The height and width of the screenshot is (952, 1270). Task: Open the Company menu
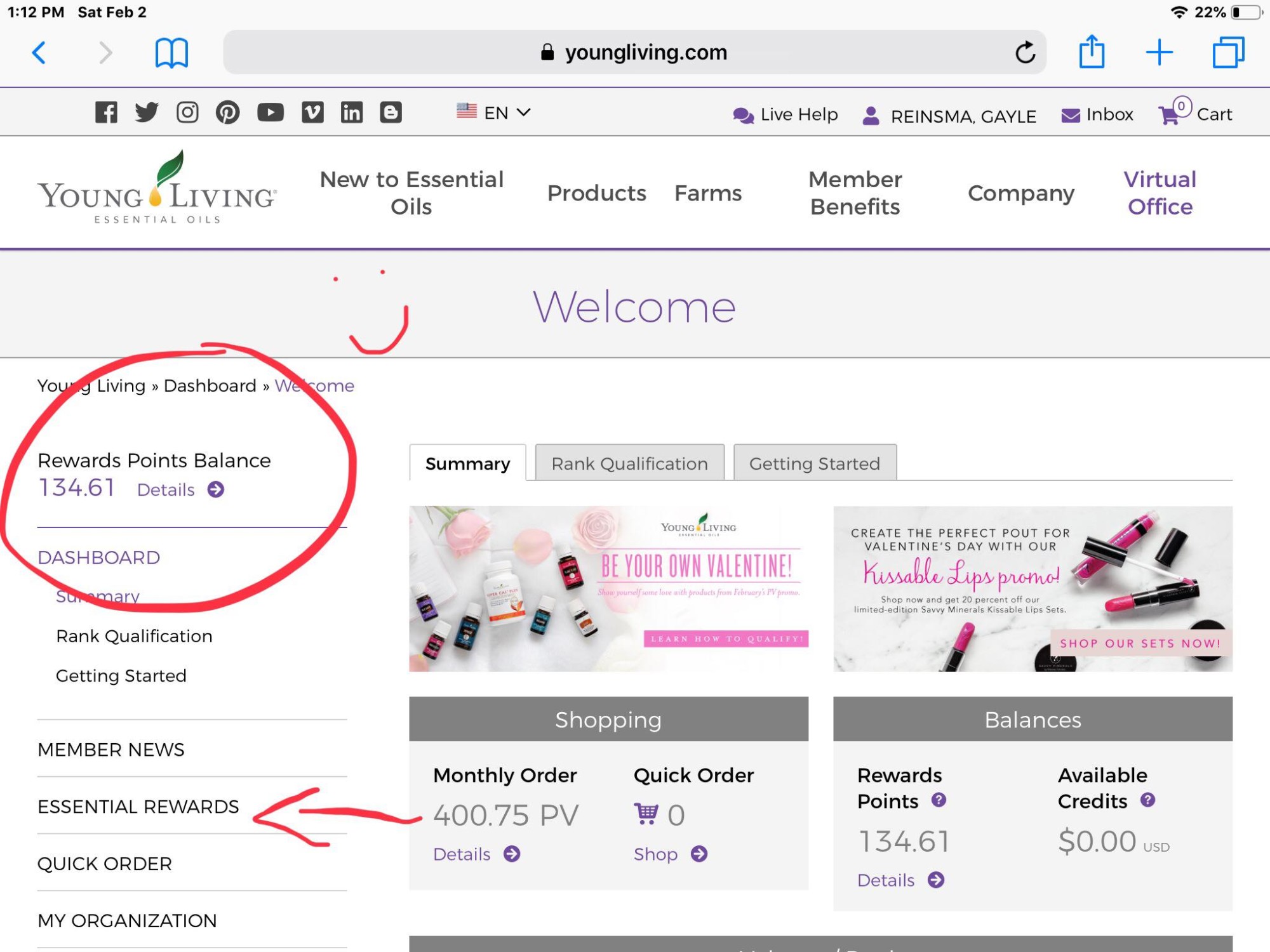(1021, 193)
